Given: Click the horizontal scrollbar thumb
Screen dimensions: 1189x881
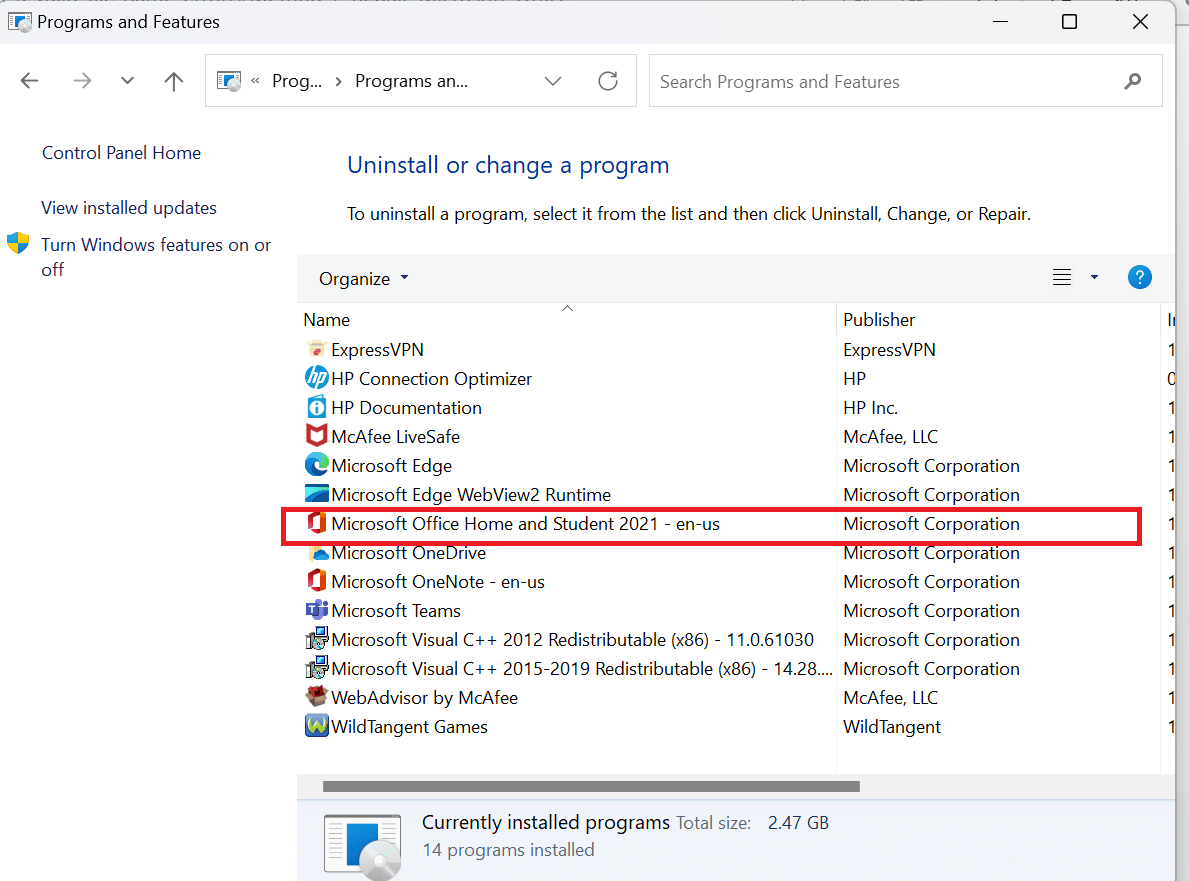Looking at the screenshot, I should [x=591, y=786].
